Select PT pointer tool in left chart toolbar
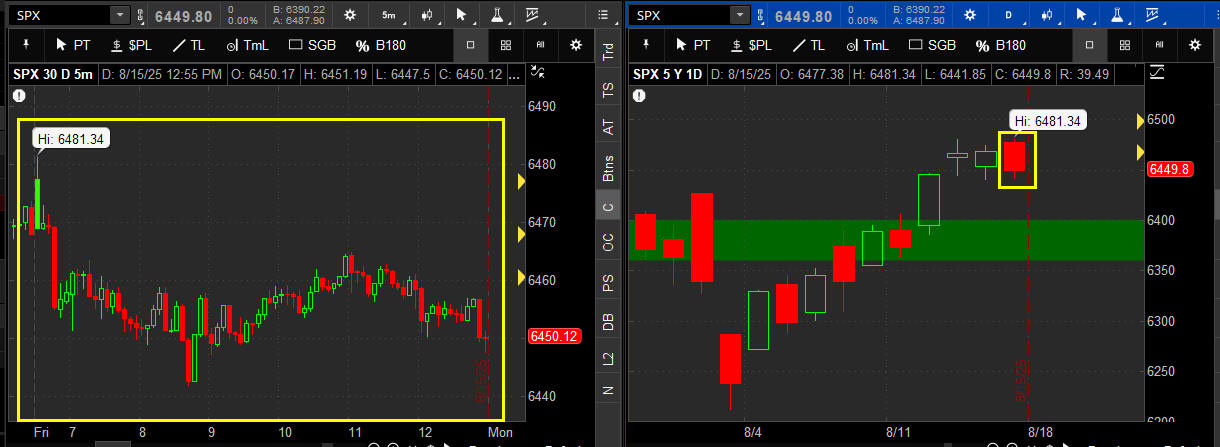 [x=75, y=45]
